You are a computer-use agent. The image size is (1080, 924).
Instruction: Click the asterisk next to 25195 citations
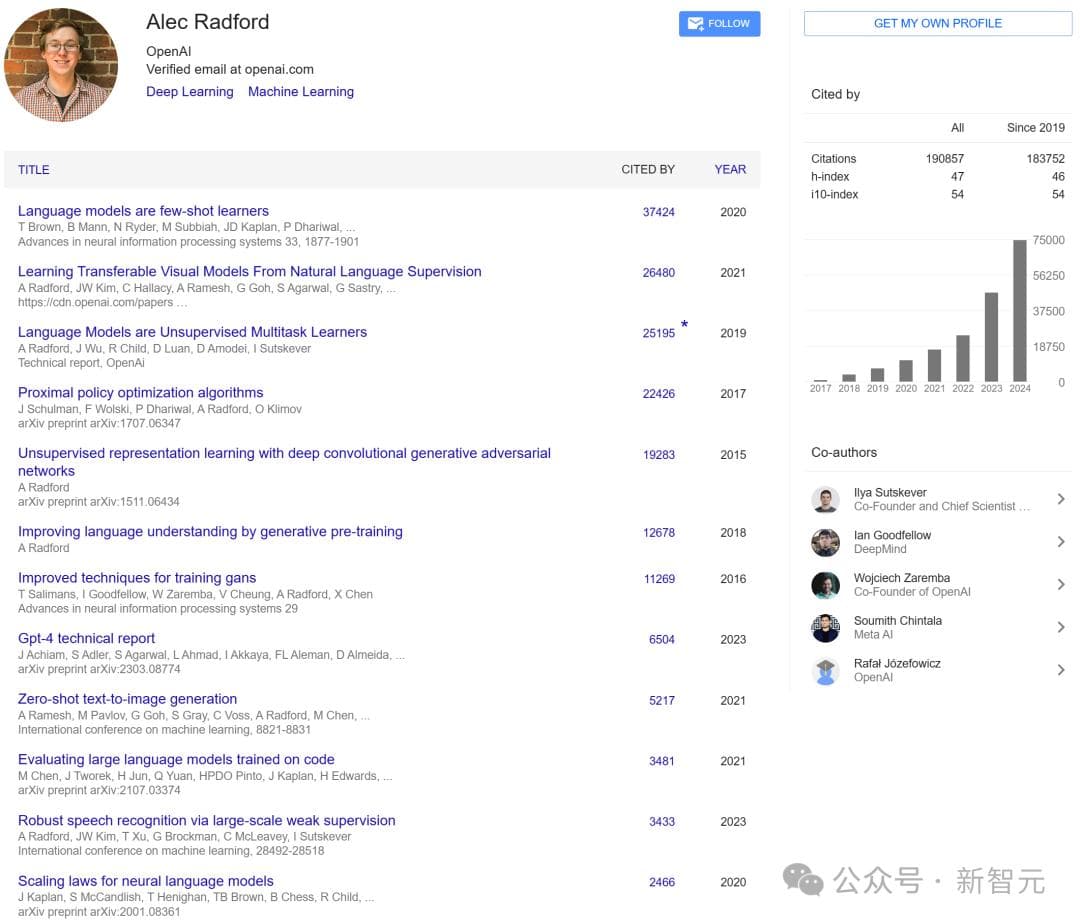coord(685,325)
